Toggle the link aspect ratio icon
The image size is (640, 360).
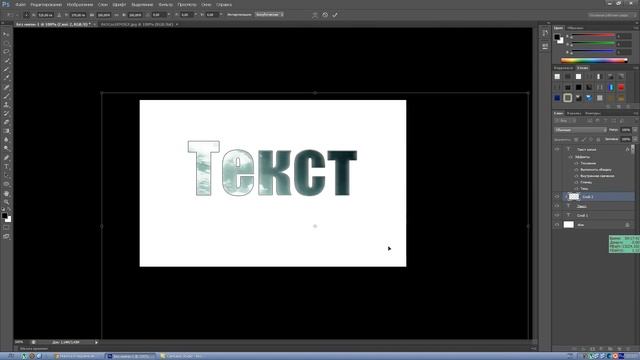116,15
